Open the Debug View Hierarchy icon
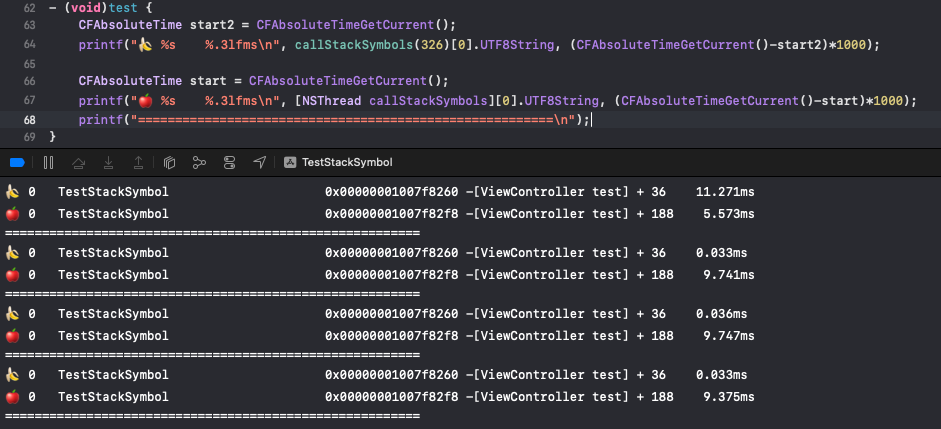The width and height of the screenshot is (941, 429). pyautogui.click(x=169, y=163)
